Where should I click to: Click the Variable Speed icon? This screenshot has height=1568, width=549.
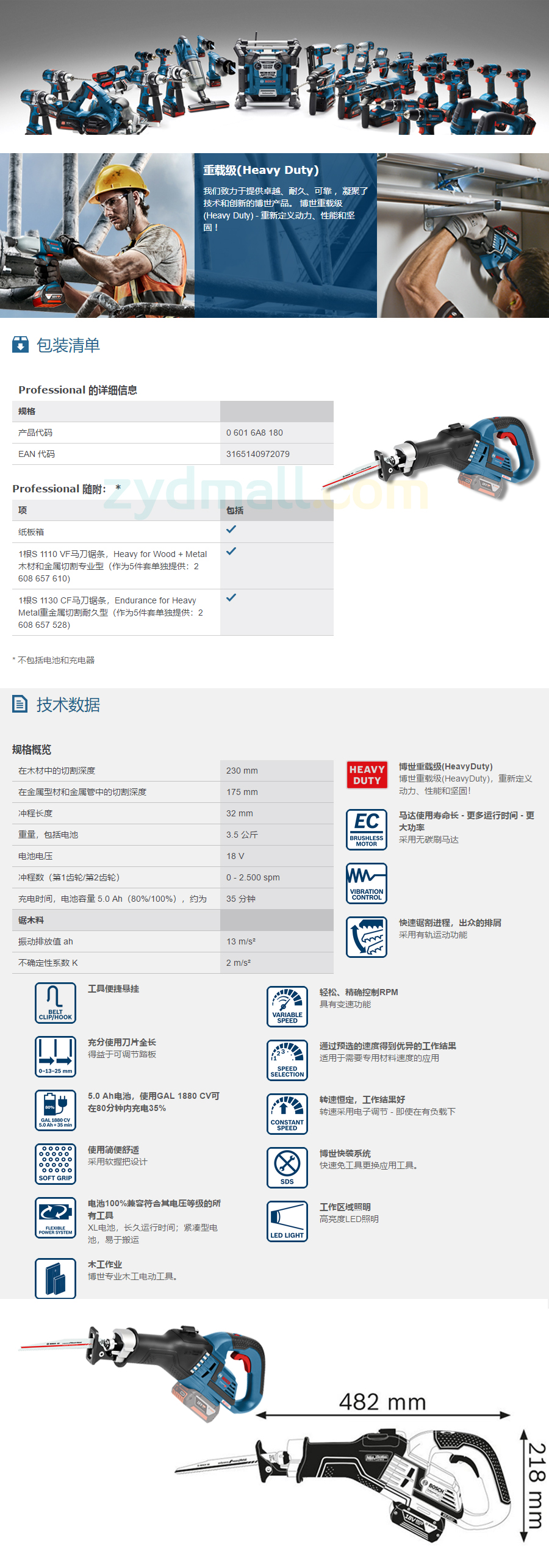coord(287,1006)
